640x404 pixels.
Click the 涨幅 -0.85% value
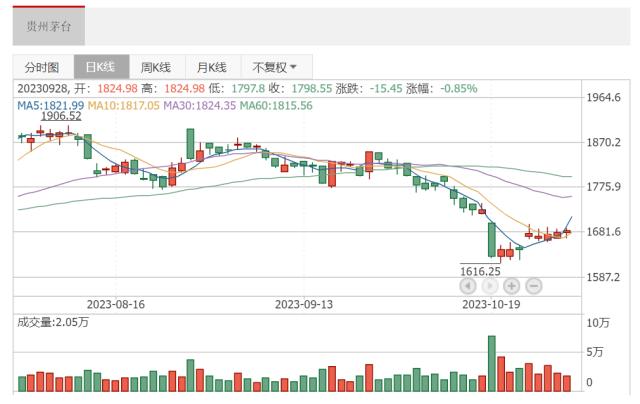(x=458, y=89)
